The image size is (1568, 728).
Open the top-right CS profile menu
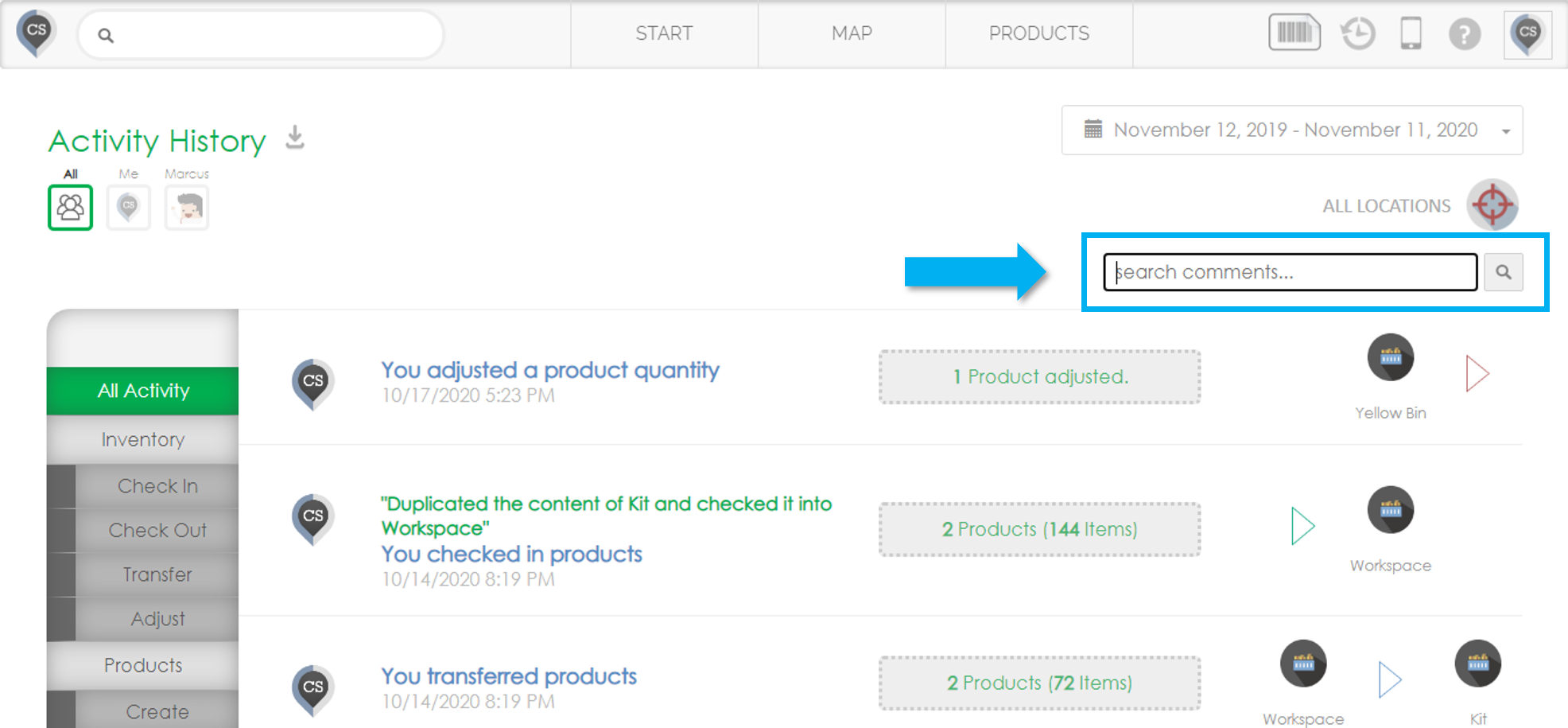point(1527,34)
